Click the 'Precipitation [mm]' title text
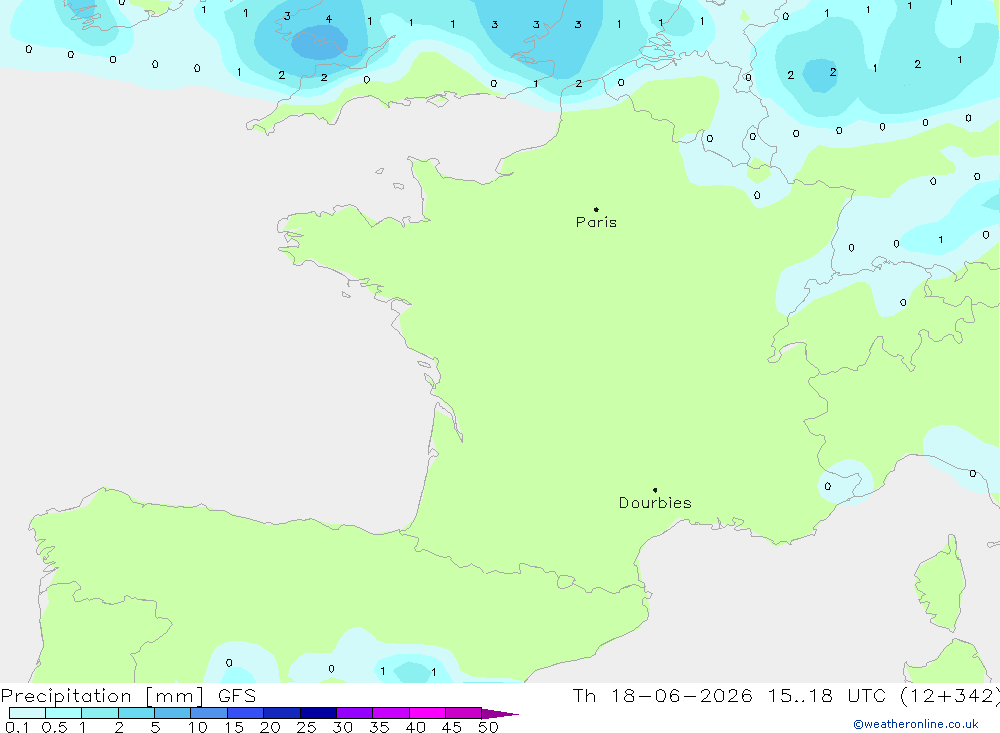This screenshot has height=733, width=1000. [102, 696]
